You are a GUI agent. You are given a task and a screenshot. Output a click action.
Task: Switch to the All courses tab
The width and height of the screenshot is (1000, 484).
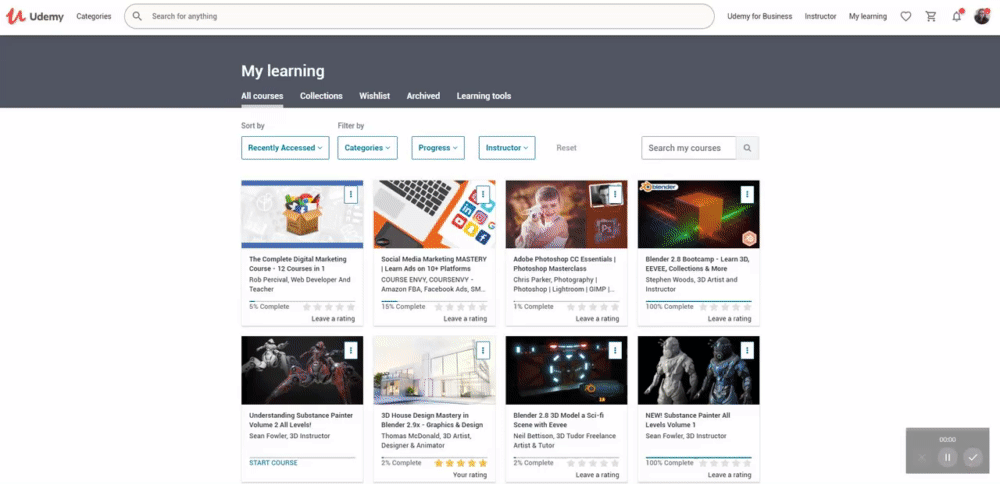tap(262, 96)
